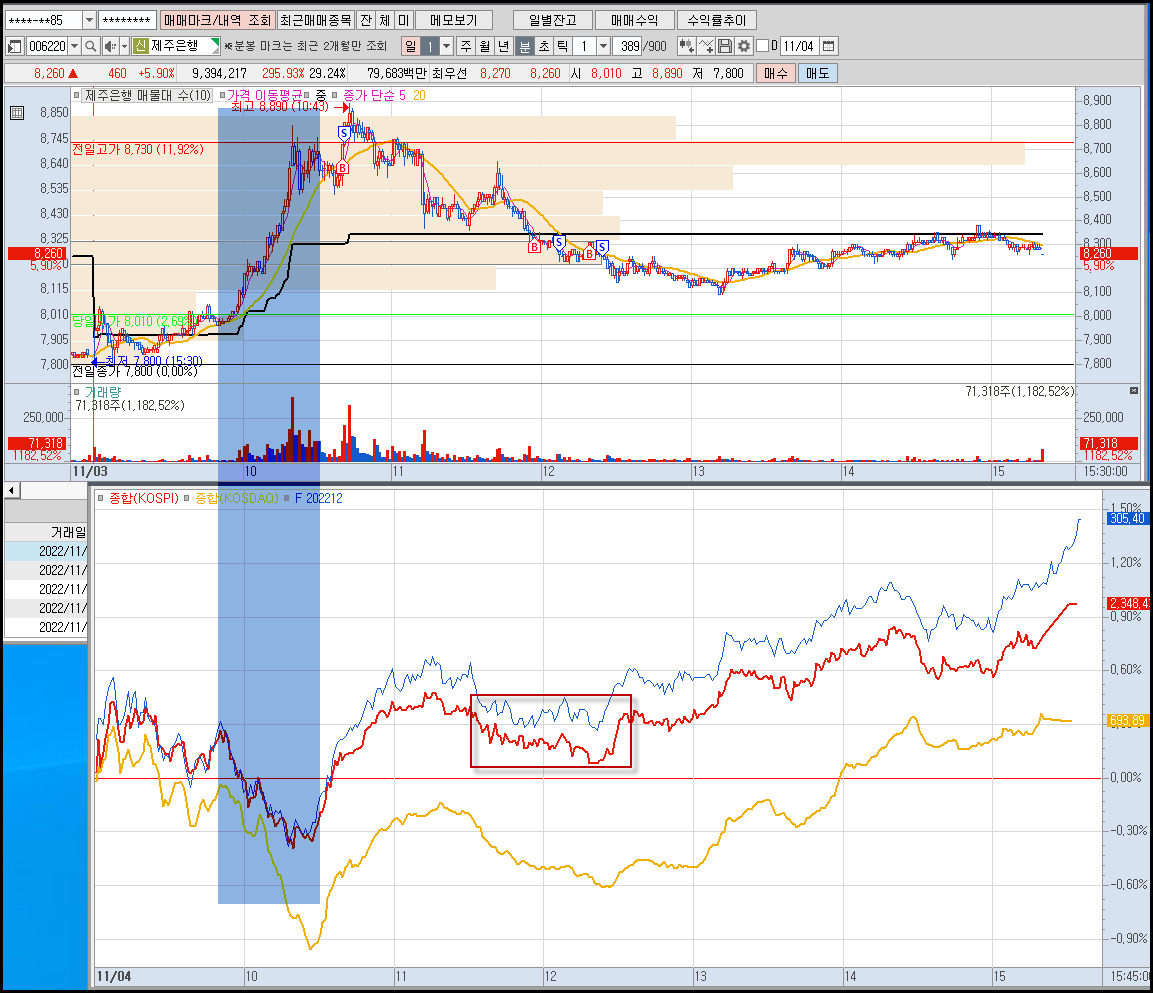Click the jagged-corner mark on 제주은행 name field
The width and height of the screenshot is (1153, 993).
tap(214, 46)
